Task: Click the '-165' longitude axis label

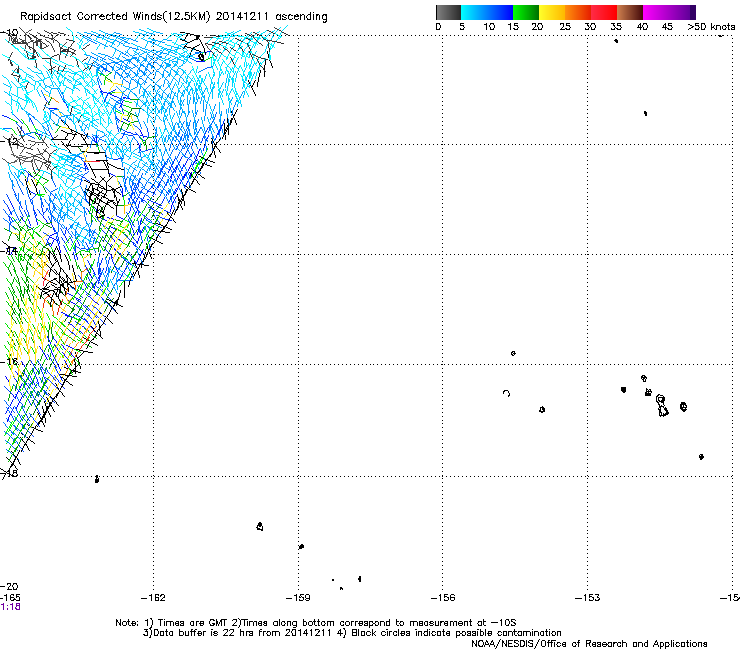Action: 10,598
